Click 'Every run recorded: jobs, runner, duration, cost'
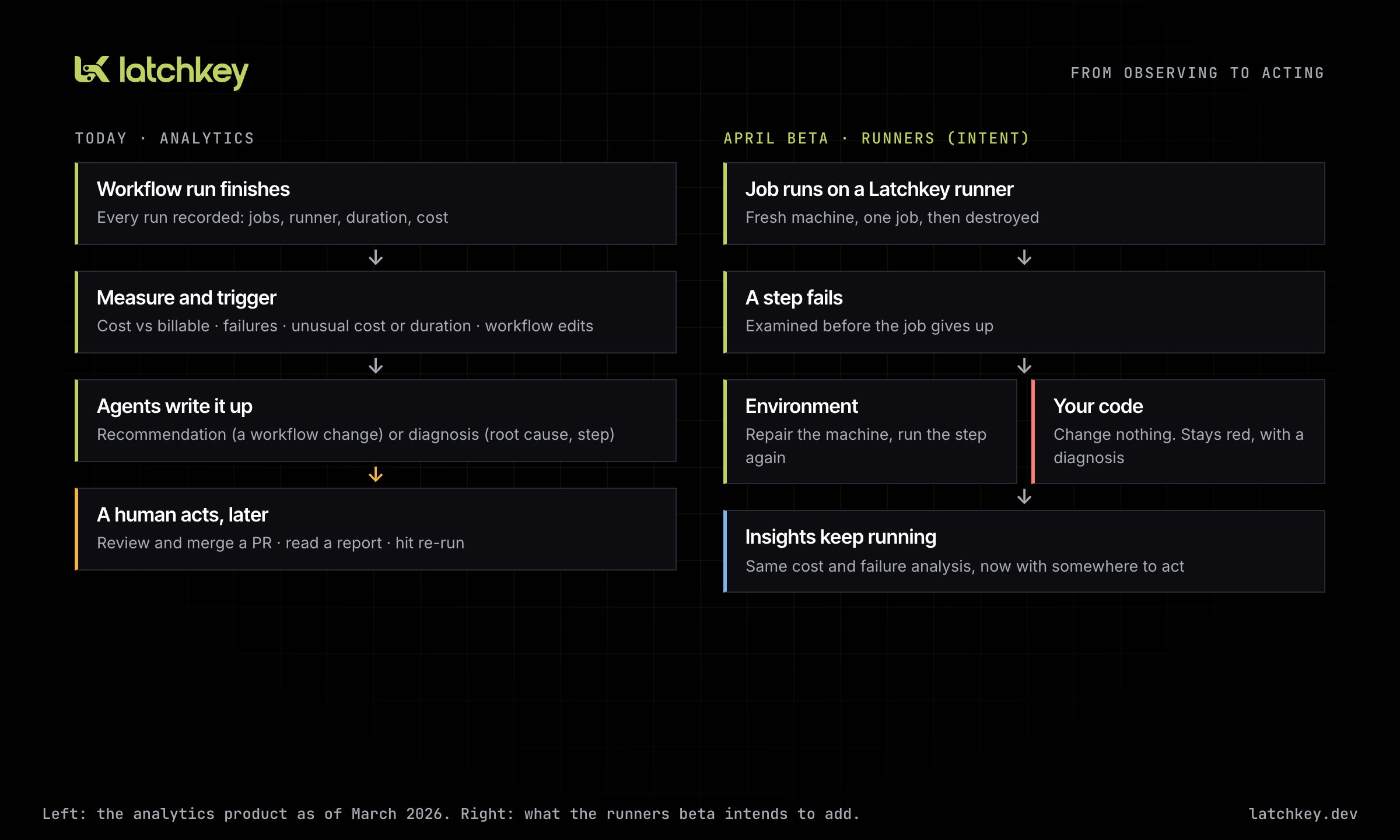The height and width of the screenshot is (840, 1400). pos(272,218)
